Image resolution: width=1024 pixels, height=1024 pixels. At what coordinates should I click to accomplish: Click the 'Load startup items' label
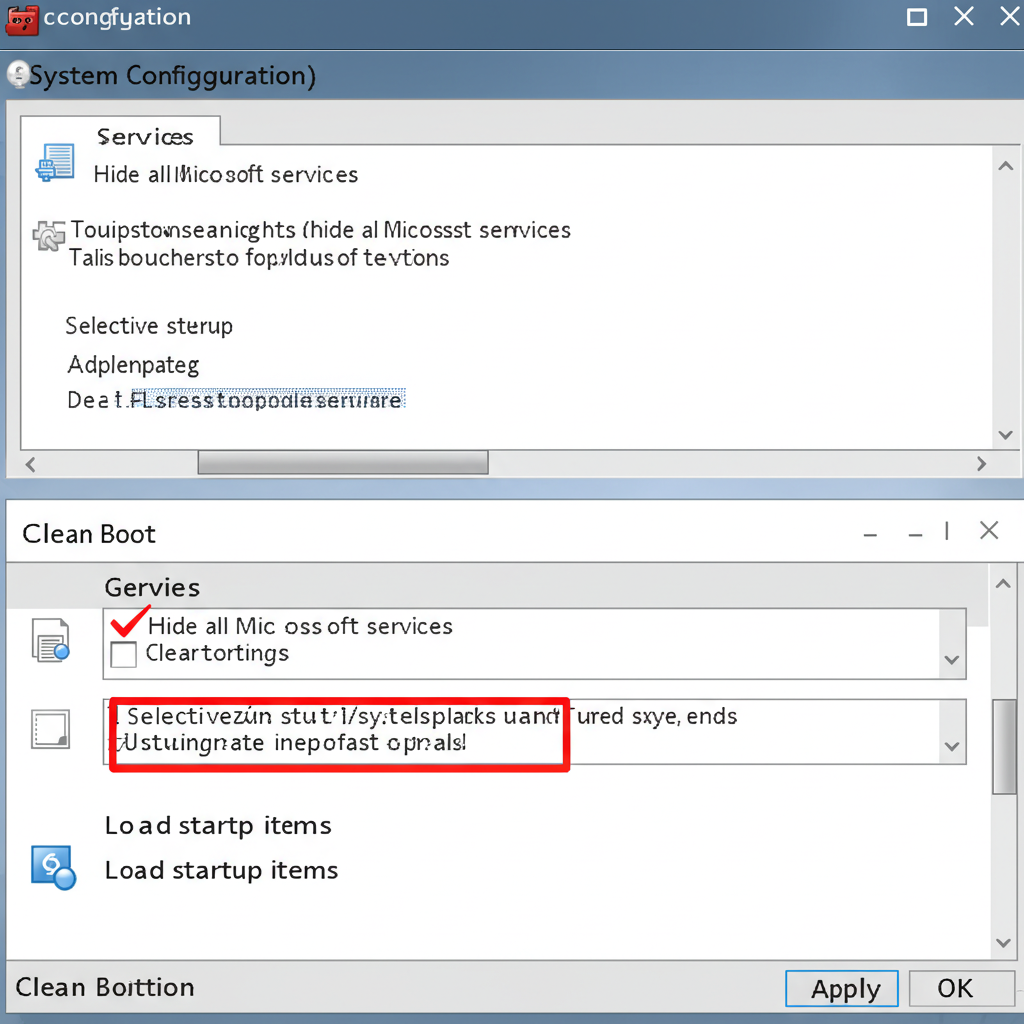point(221,871)
